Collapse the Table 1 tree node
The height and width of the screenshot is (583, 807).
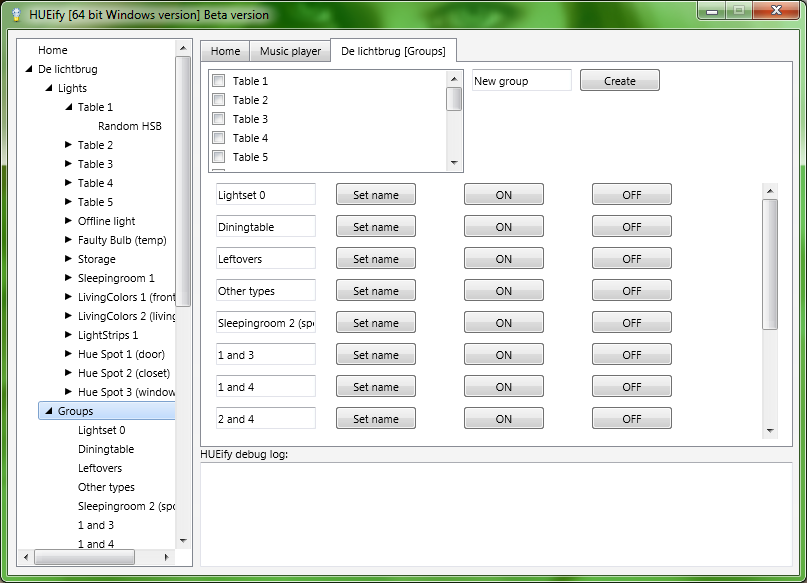(68, 107)
